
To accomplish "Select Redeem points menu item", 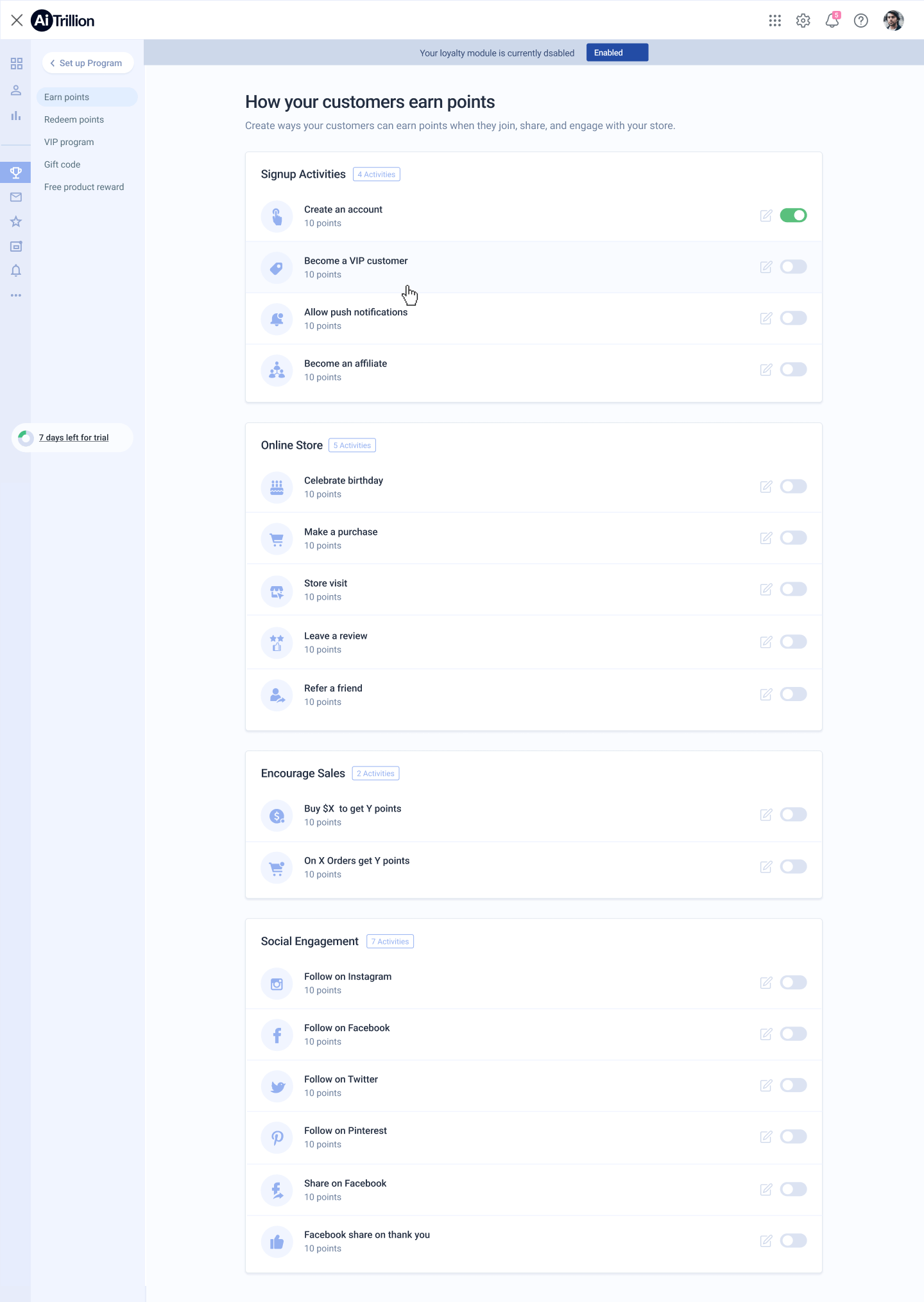I will pos(74,119).
